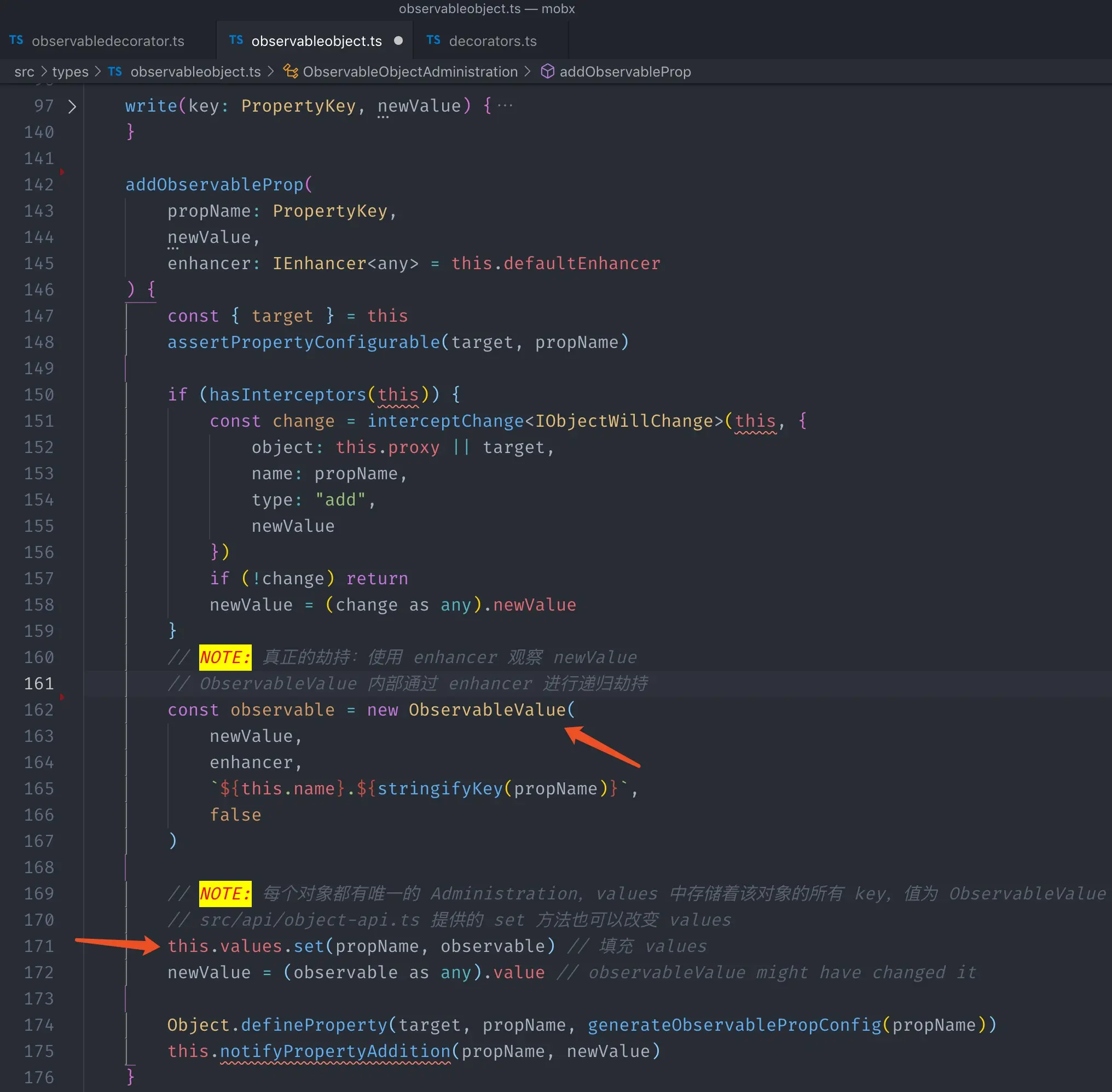
Task: Expand the folded write method at line 97
Action: [x=72, y=106]
